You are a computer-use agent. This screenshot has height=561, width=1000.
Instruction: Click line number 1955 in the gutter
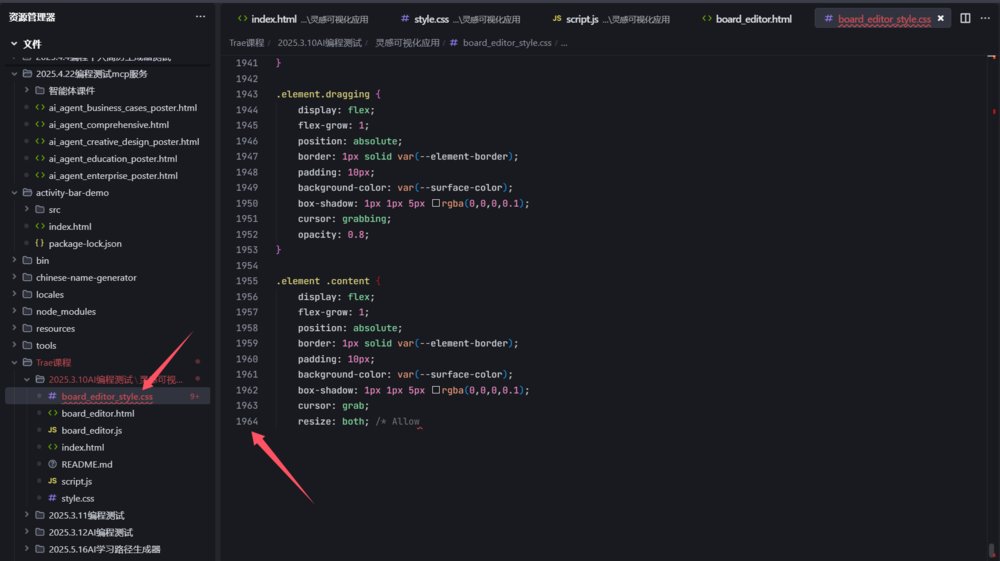click(246, 281)
